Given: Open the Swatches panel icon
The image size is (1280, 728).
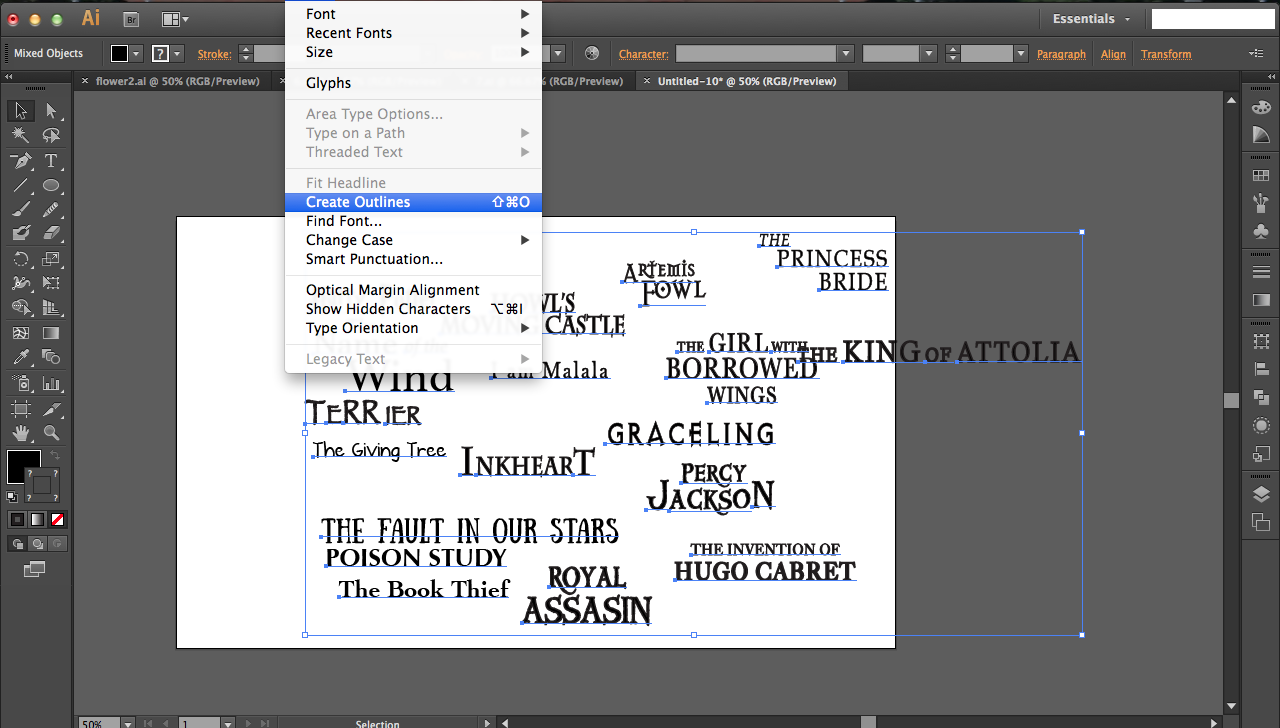Looking at the screenshot, I should pyautogui.click(x=1261, y=177).
